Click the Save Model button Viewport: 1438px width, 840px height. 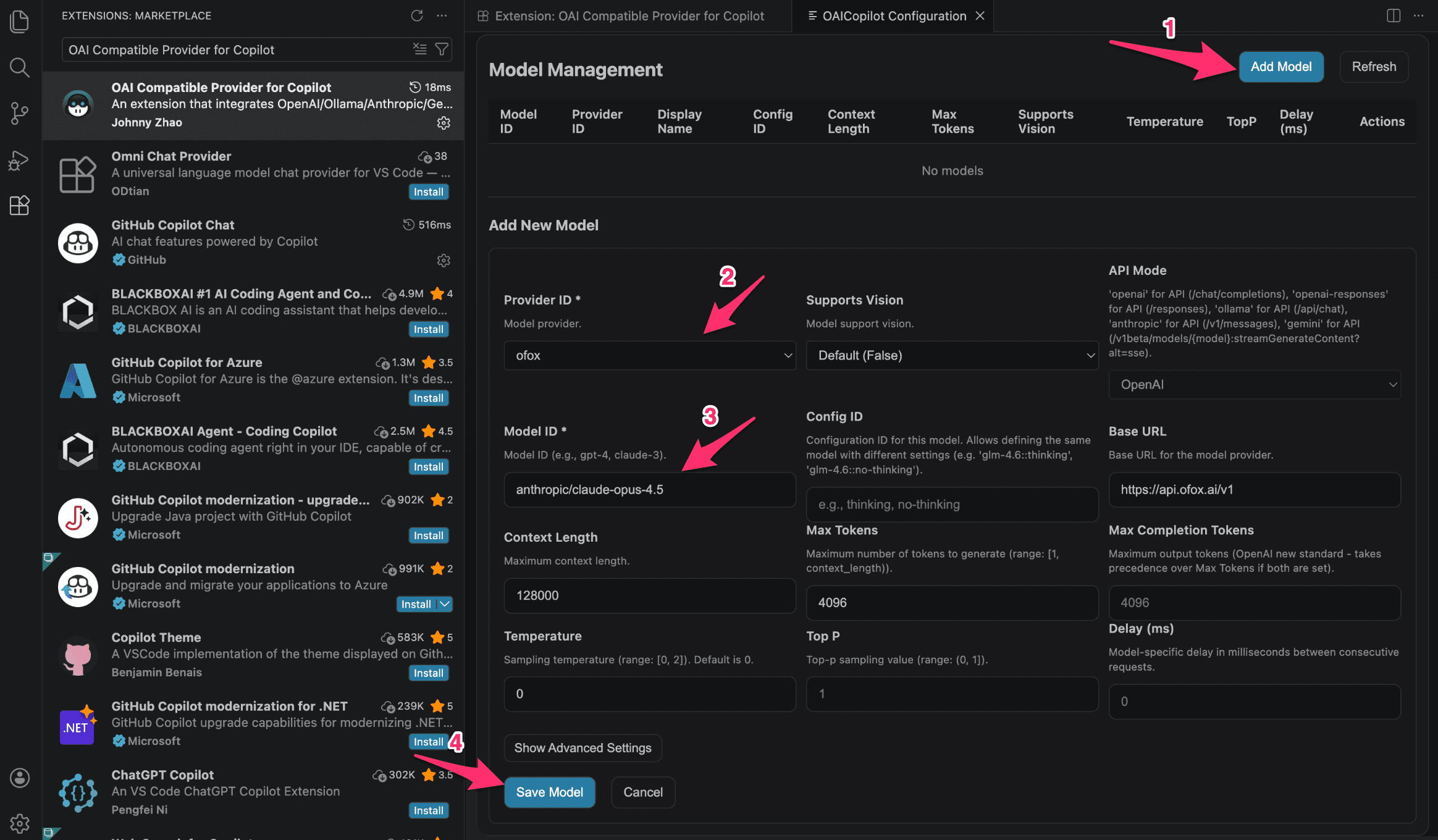click(549, 792)
